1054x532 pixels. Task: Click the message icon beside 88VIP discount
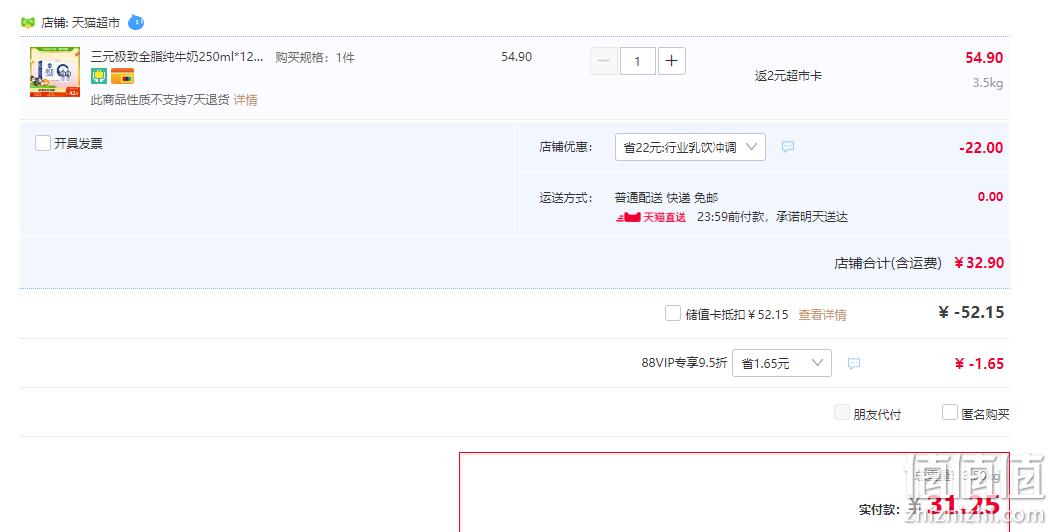854,364
